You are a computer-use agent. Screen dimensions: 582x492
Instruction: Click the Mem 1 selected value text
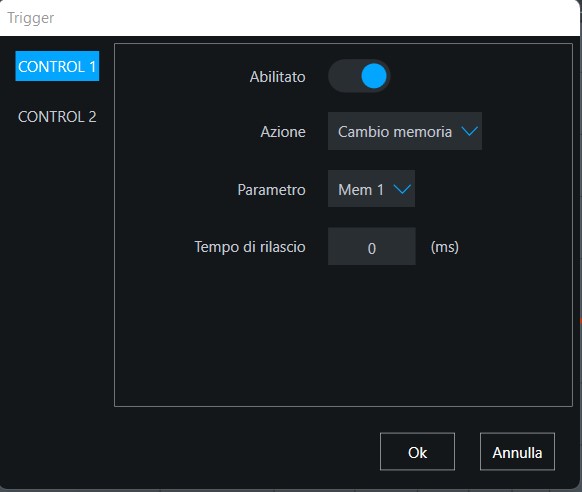[361, 190]
